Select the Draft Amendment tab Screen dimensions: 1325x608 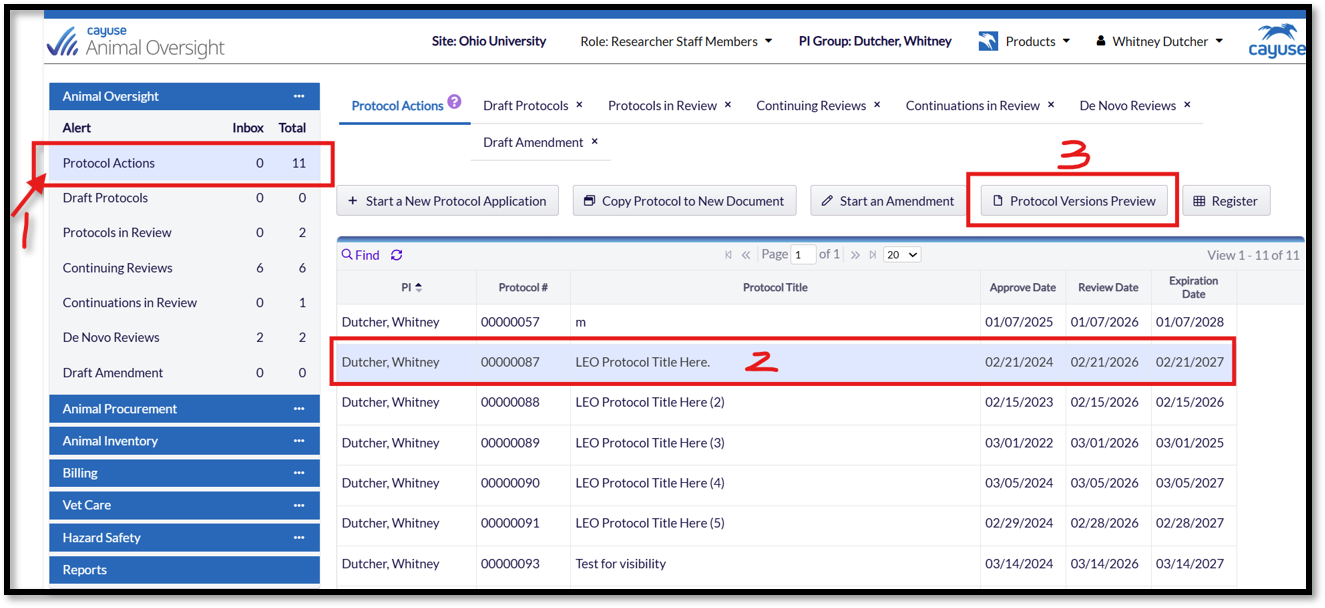coord(533,143)
